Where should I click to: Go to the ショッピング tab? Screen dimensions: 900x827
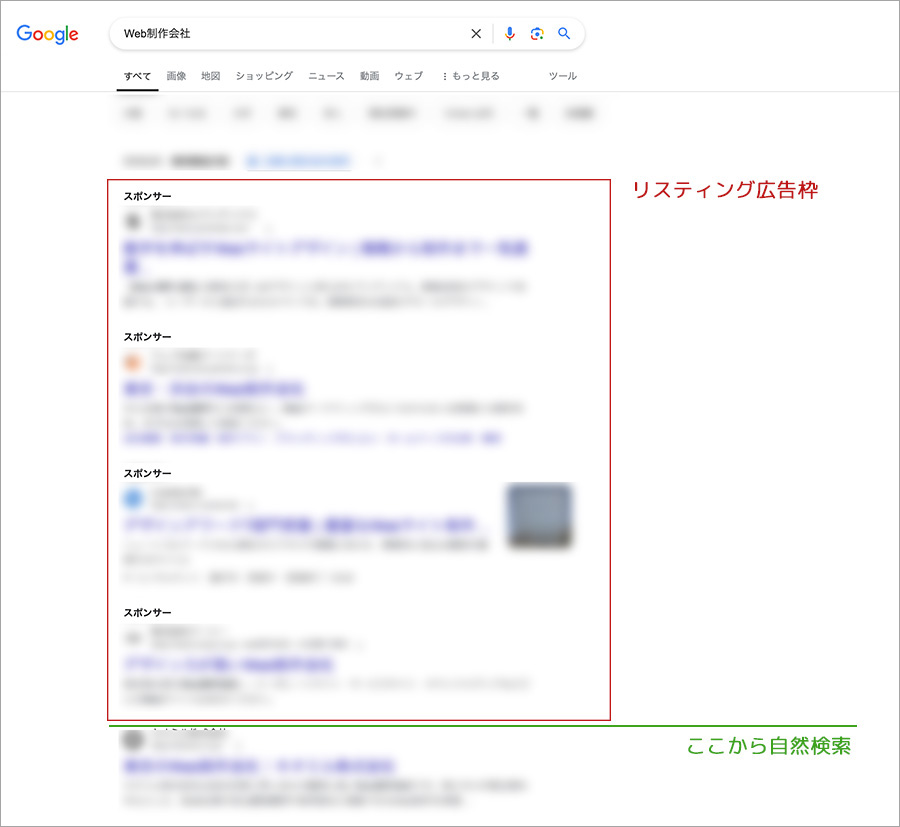click(264, 76)
